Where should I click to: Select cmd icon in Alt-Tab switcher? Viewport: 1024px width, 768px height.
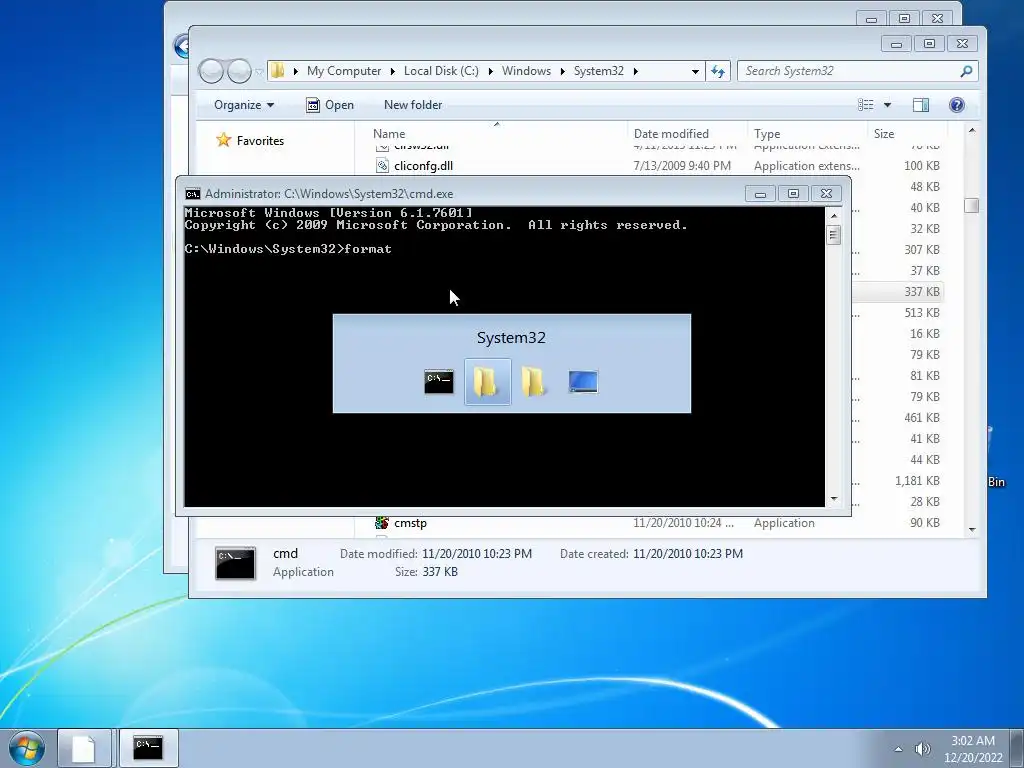click(x=438, y=382)
